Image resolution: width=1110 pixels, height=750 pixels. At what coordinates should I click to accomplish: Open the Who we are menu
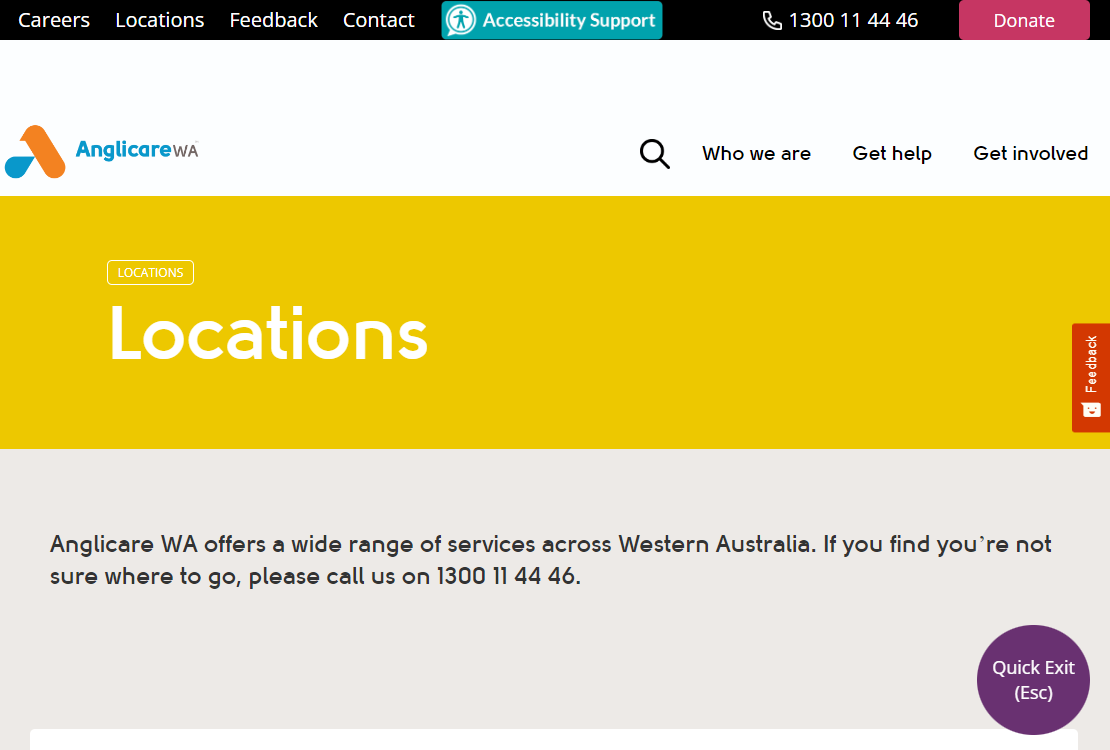pos(756,154)
